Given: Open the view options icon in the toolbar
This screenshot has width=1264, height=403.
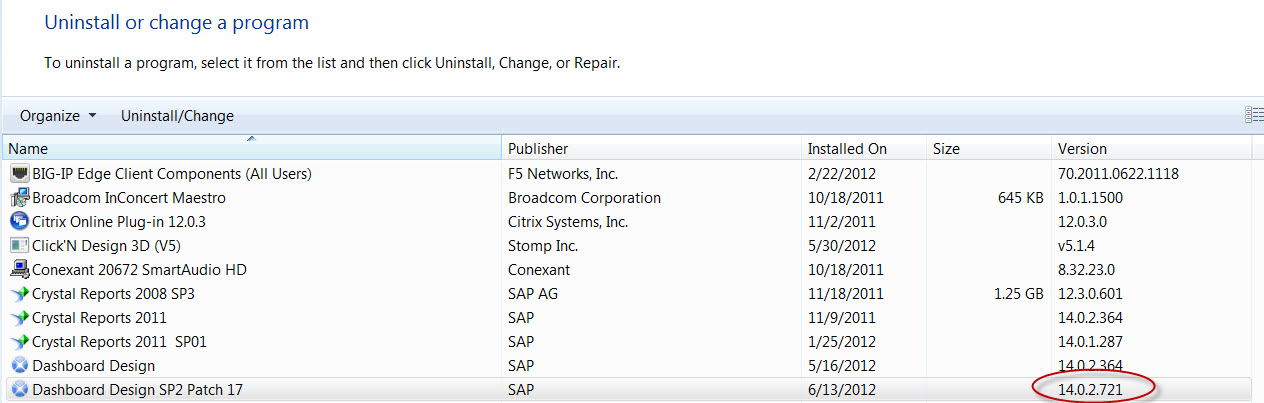Looking at the screenshot, I should 1254,115.
